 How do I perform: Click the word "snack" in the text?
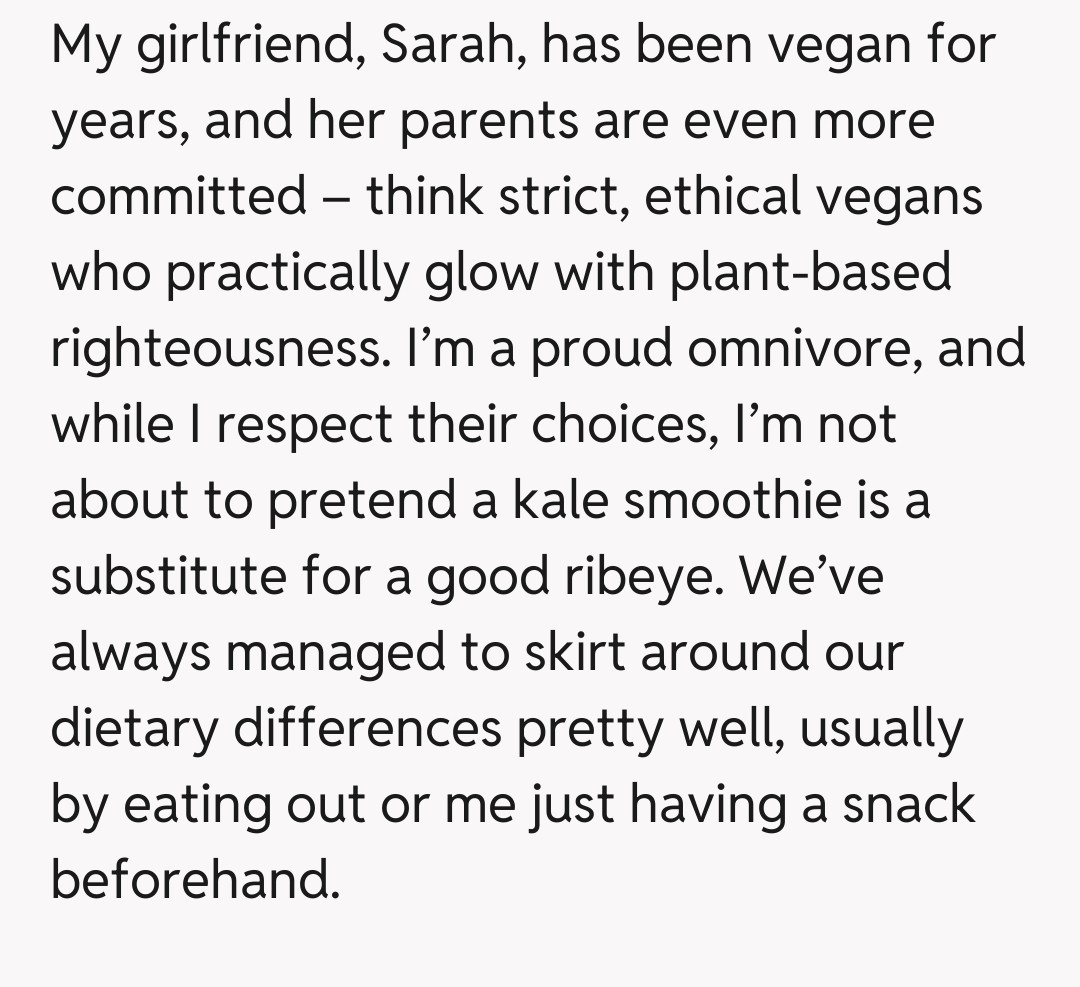tap(908, 805)
